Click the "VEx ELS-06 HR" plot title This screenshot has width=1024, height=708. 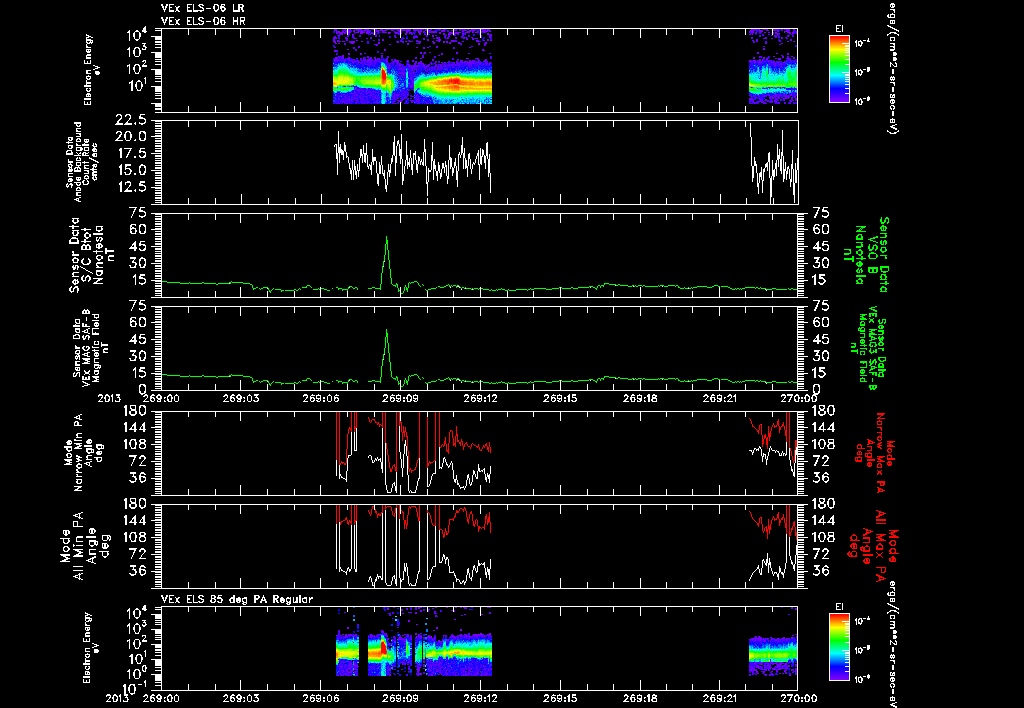(202, 21)
